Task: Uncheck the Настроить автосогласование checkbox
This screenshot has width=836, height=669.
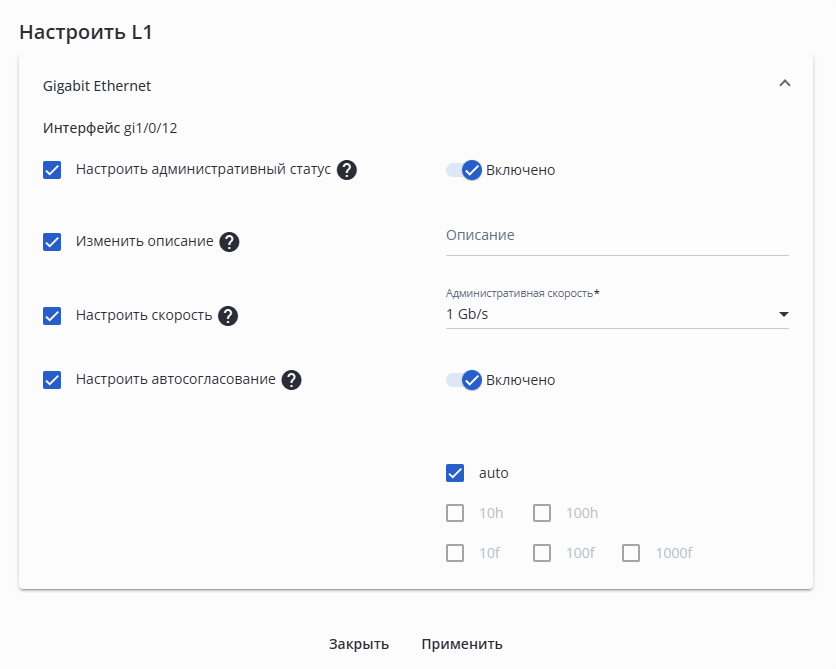Action: coord(53,380)
